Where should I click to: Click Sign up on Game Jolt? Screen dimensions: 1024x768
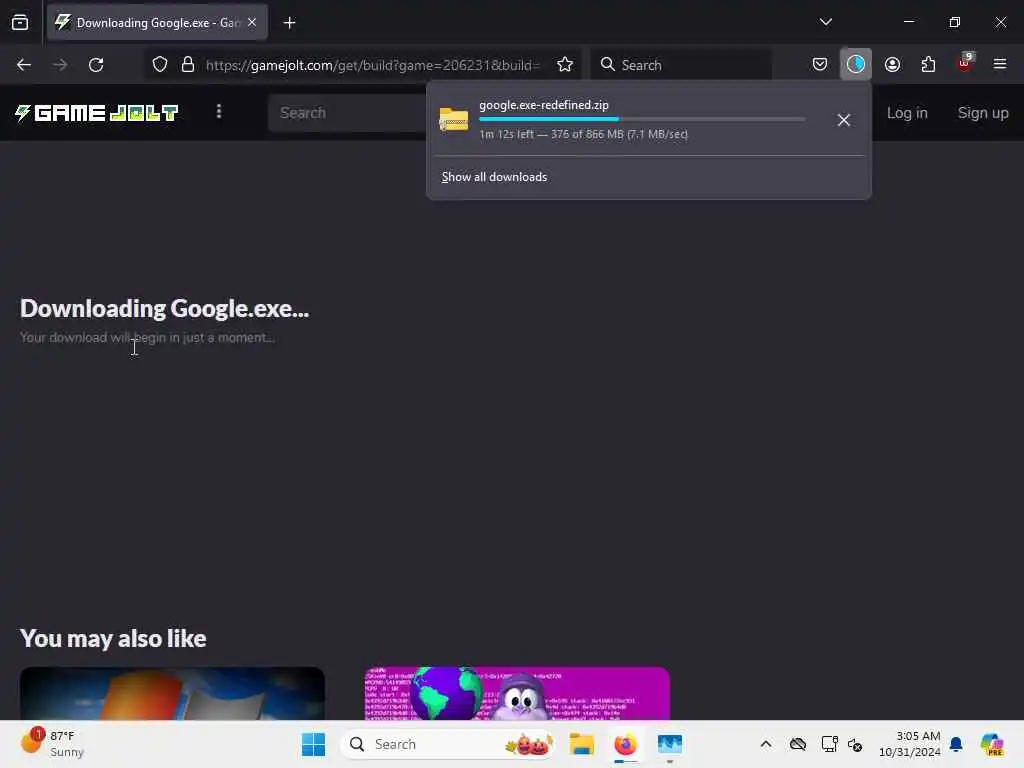click(983, 113)
